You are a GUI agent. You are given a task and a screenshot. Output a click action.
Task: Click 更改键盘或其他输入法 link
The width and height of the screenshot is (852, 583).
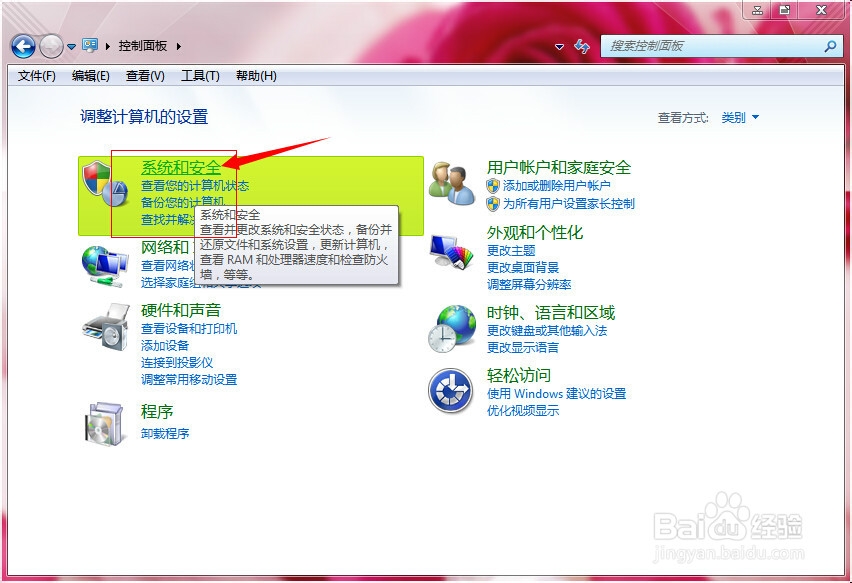click(547, 330)
